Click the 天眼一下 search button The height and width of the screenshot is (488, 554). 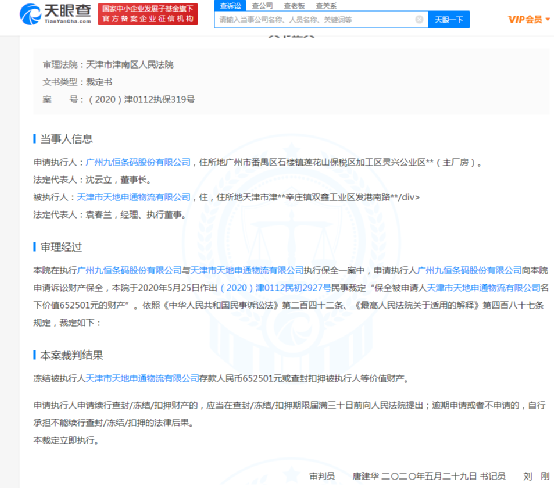coord(449,19)
